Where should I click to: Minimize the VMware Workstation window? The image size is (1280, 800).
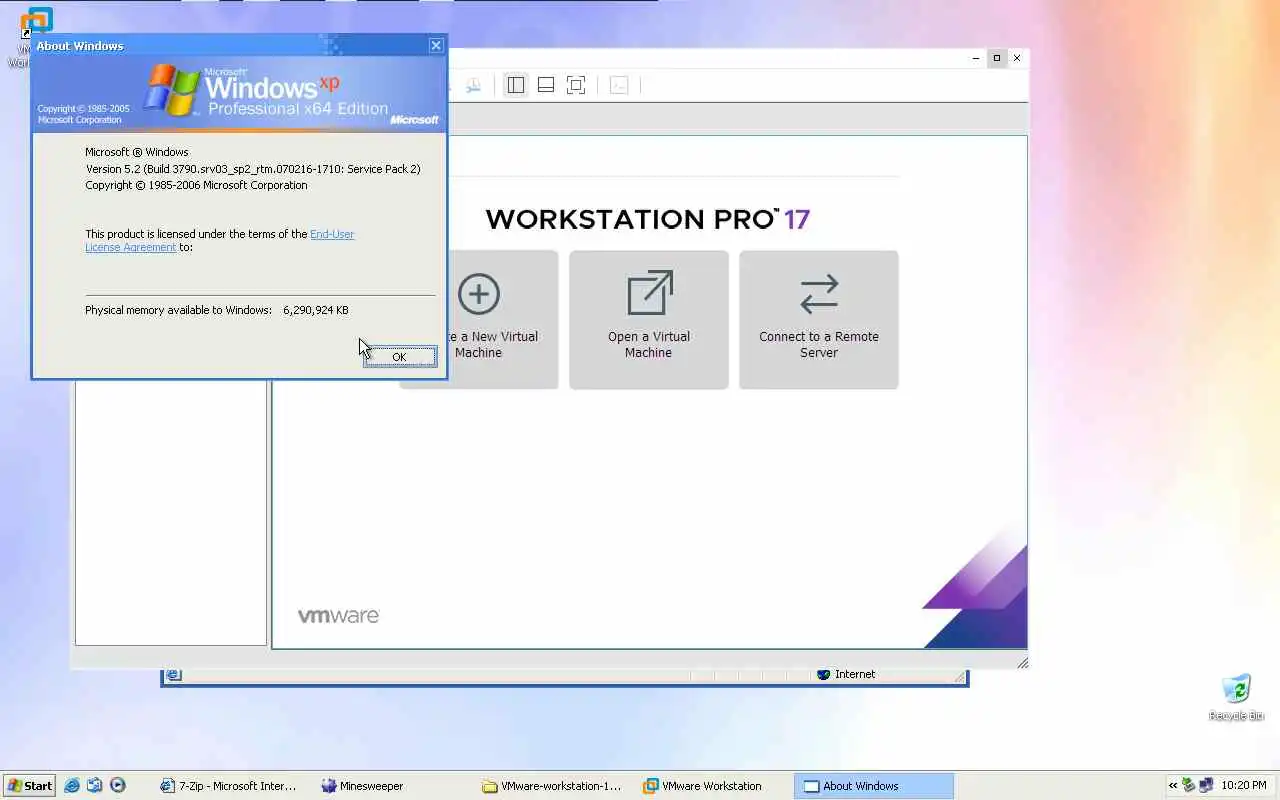click(x=976, y=58)
